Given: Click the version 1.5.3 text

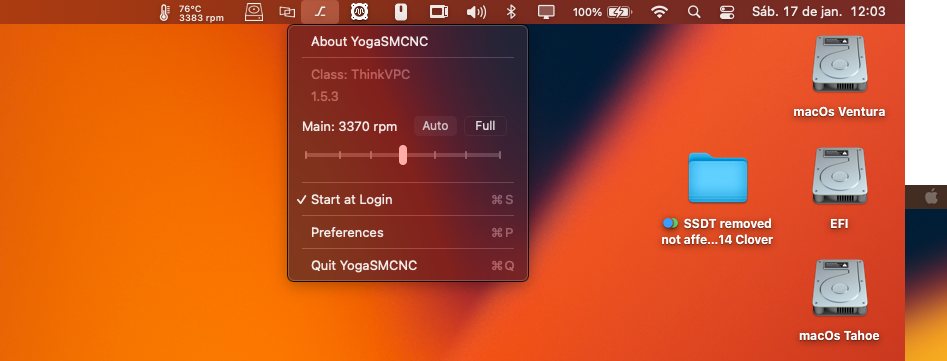Looking at the screenshot, I should [x=324, y=97].
